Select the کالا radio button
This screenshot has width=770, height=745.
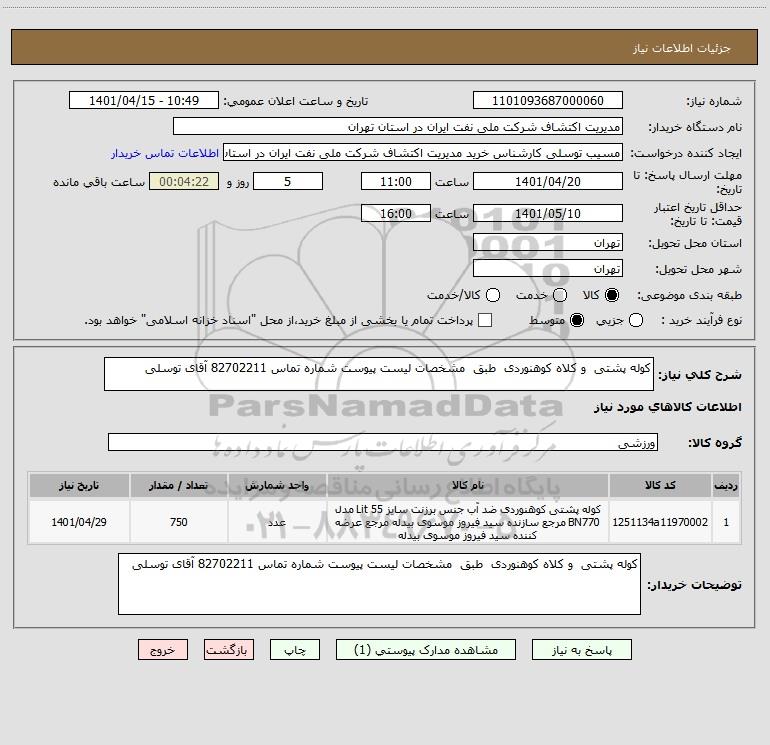pyautogui.click(x=612, y=295)
